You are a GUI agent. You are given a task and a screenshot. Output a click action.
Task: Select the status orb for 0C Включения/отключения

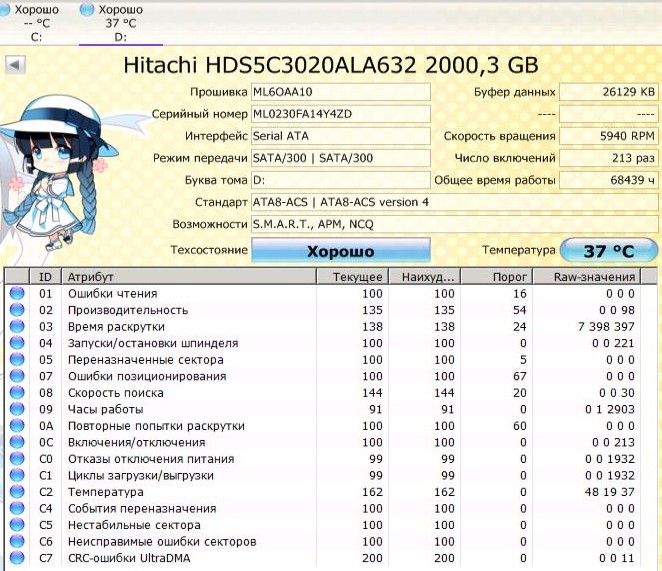(17, 442)
